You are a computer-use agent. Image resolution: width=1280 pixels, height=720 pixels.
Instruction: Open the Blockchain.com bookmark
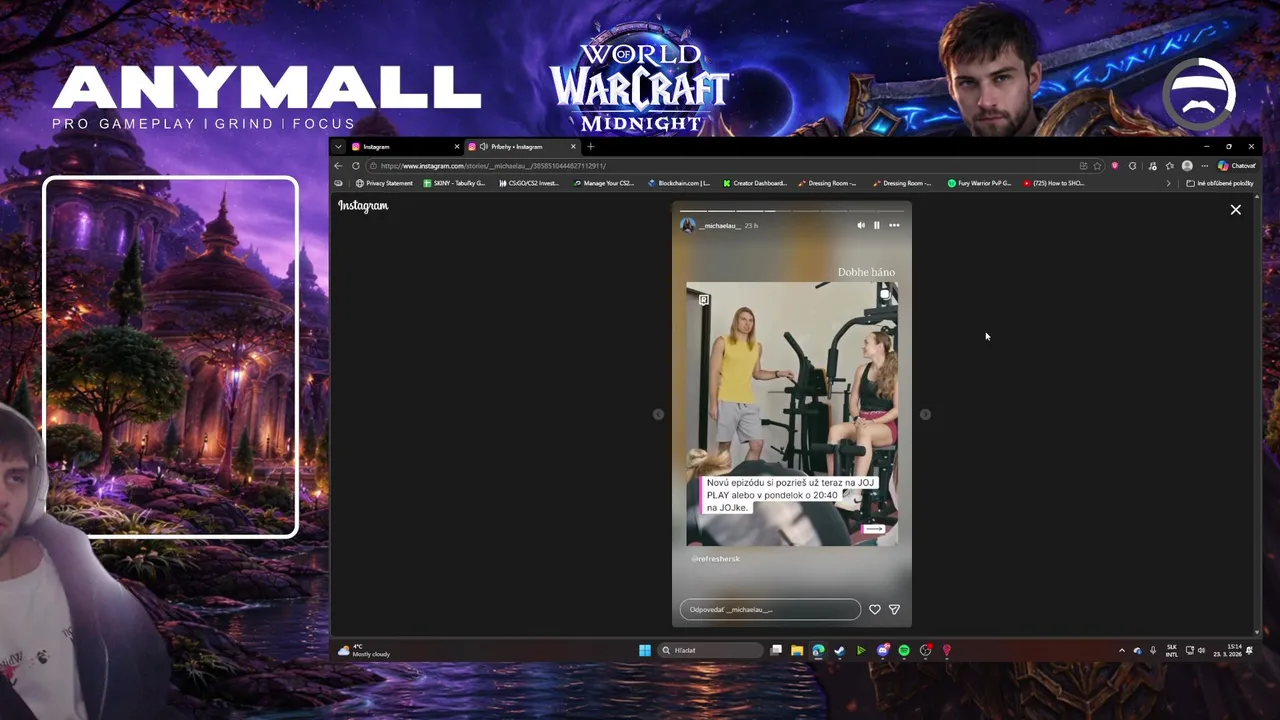tap(679, 183)
